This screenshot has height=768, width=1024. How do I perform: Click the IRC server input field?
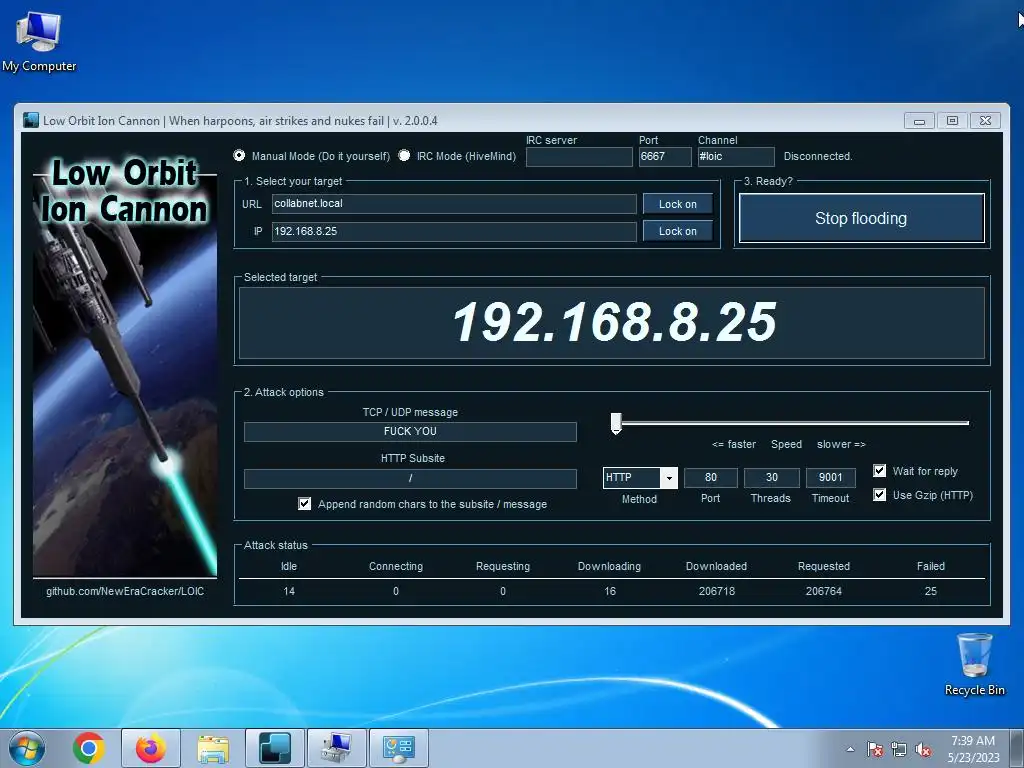tap(579, 157)
